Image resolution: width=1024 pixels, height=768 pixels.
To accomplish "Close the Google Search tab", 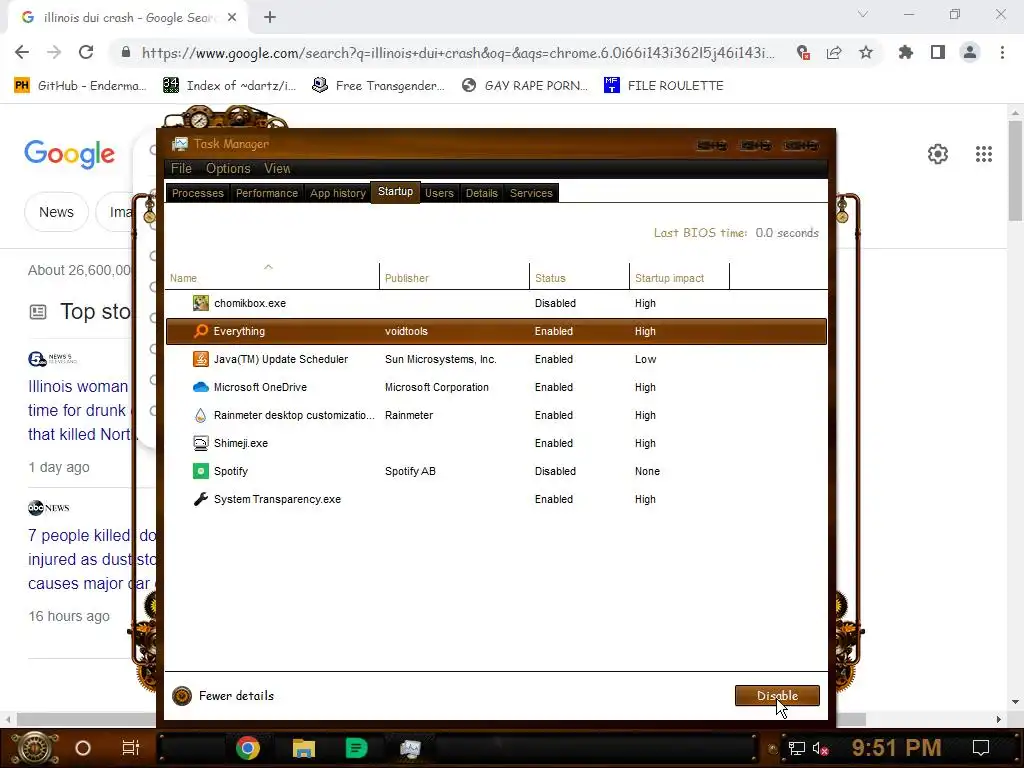I will click(x=232, y=18).
